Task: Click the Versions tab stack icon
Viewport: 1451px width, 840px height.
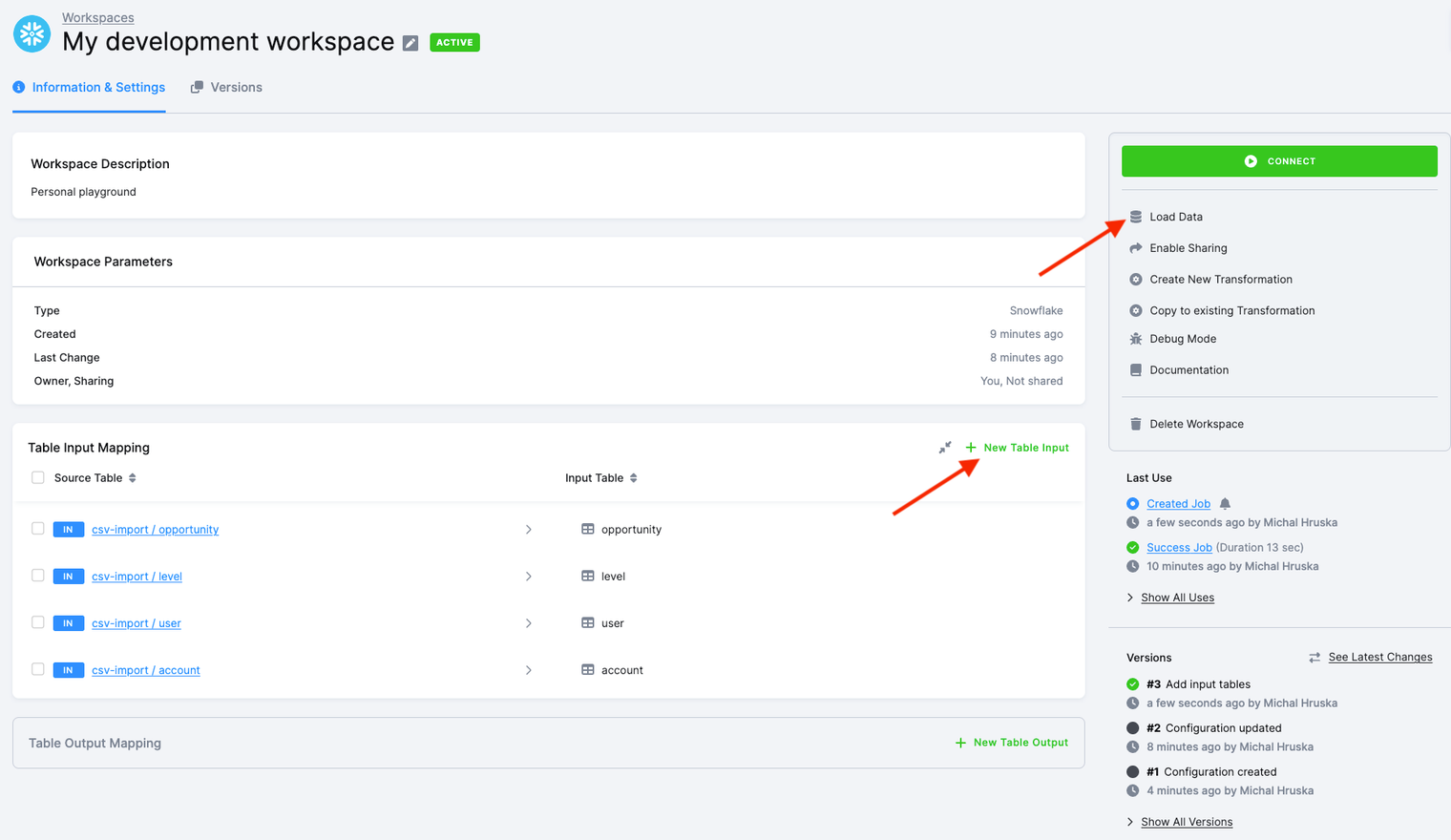Action: coord(197,87)
